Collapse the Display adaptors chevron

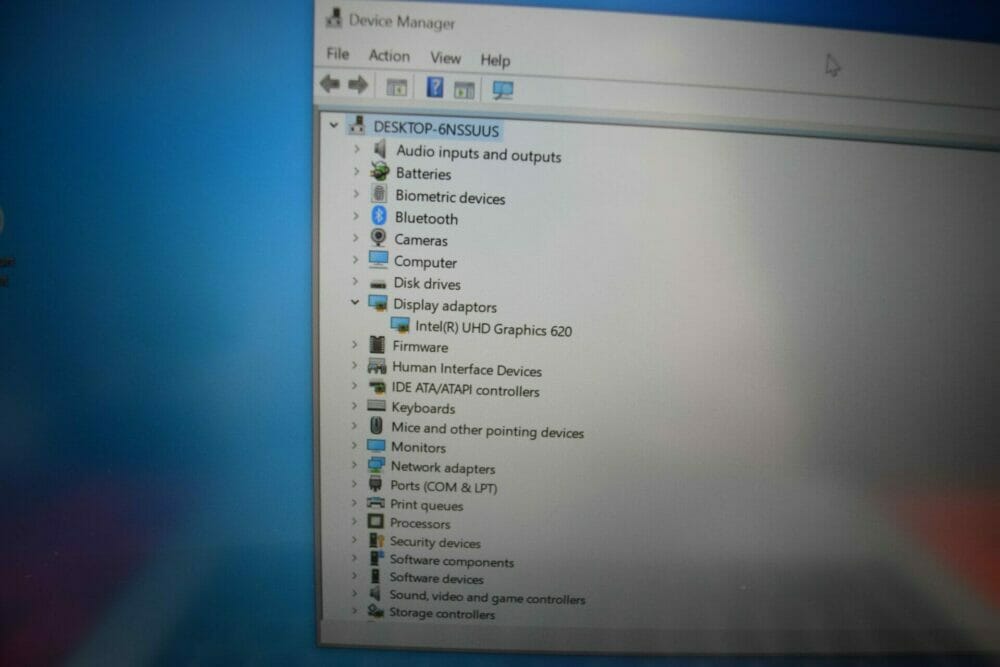[355, 302]
